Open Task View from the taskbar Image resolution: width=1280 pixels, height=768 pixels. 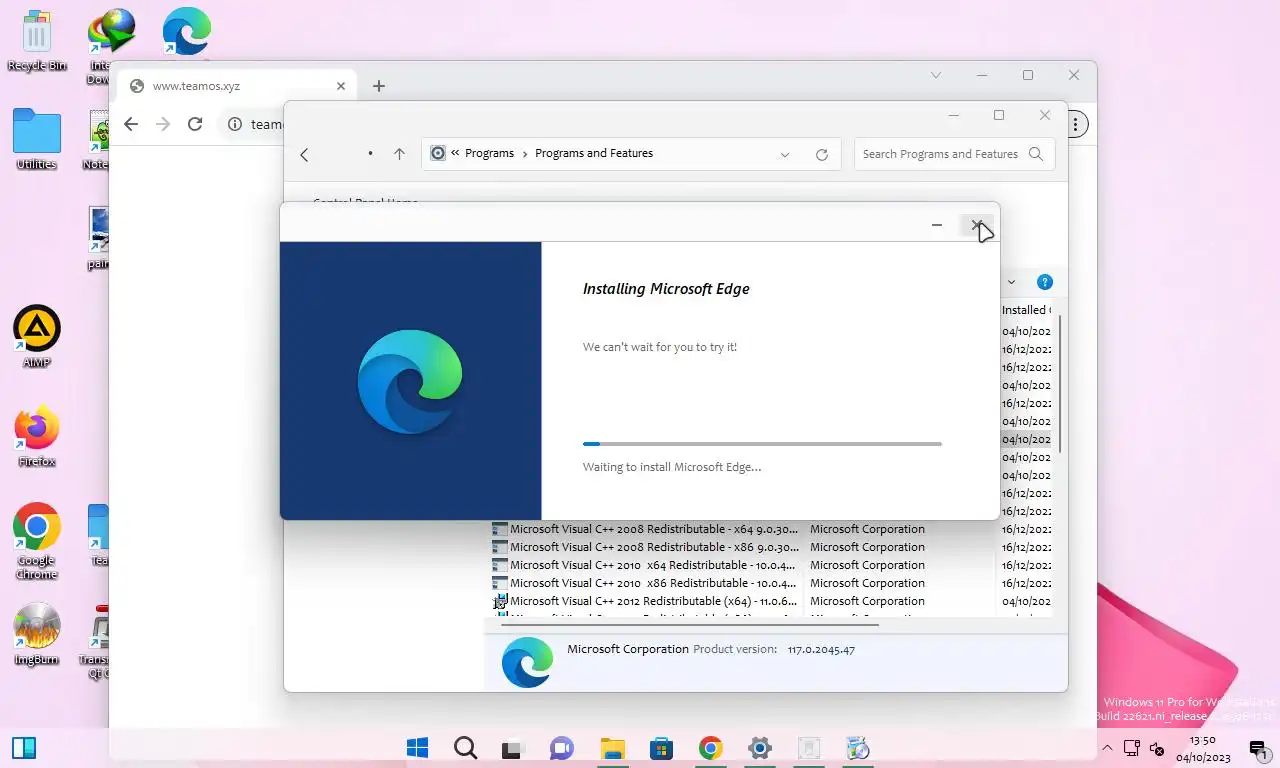[x=513, y=748]
